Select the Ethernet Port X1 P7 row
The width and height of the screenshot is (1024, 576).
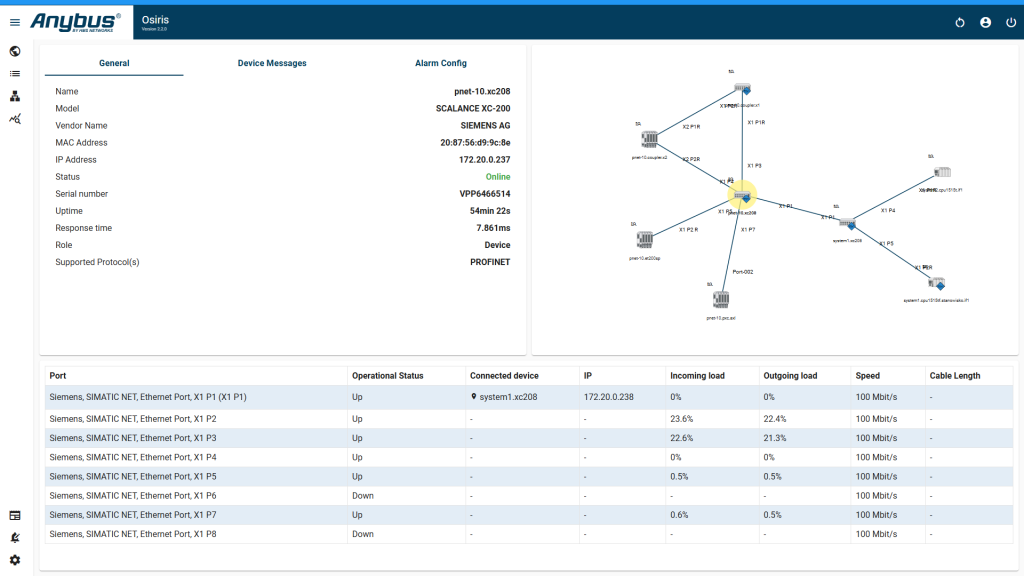click(x=529, y=515)
